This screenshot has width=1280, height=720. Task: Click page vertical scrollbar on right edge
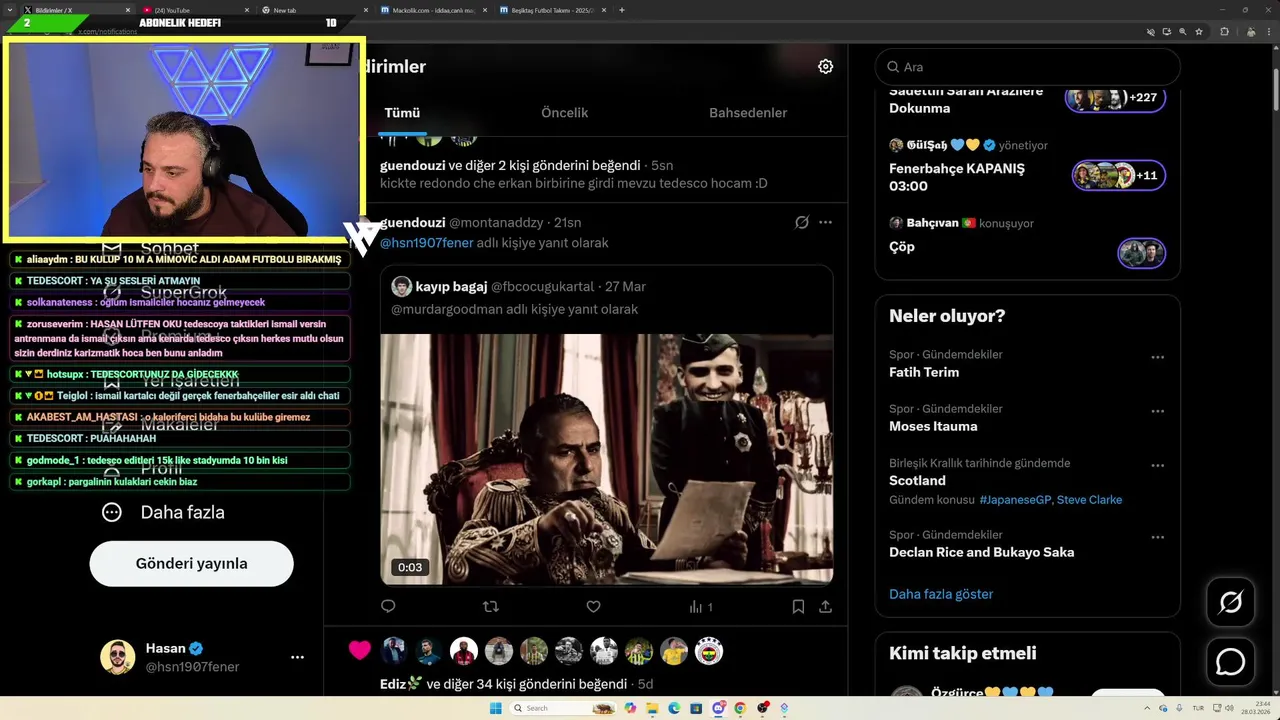1275,90
